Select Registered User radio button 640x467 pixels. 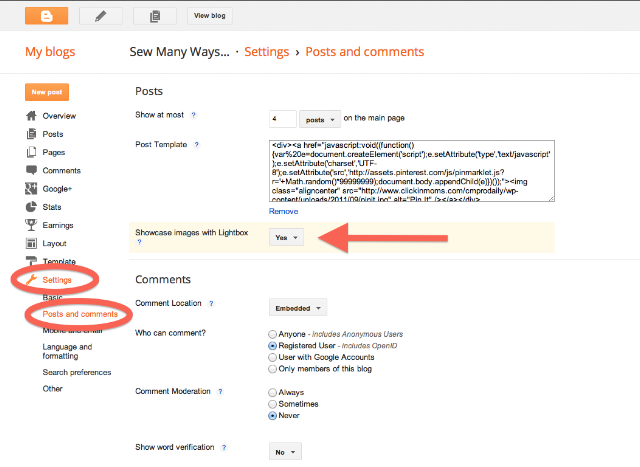coord(273,346)
